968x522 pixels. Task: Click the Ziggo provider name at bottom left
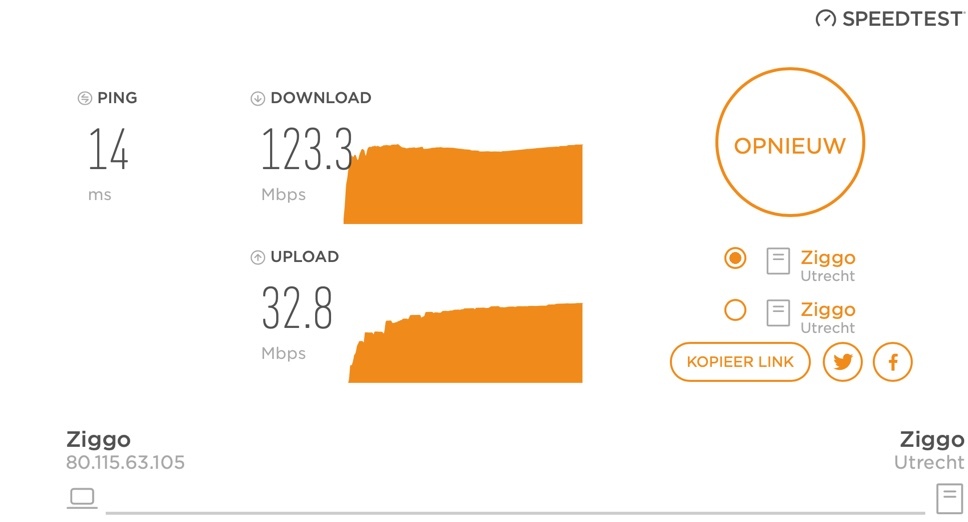[x=99, y=440]
